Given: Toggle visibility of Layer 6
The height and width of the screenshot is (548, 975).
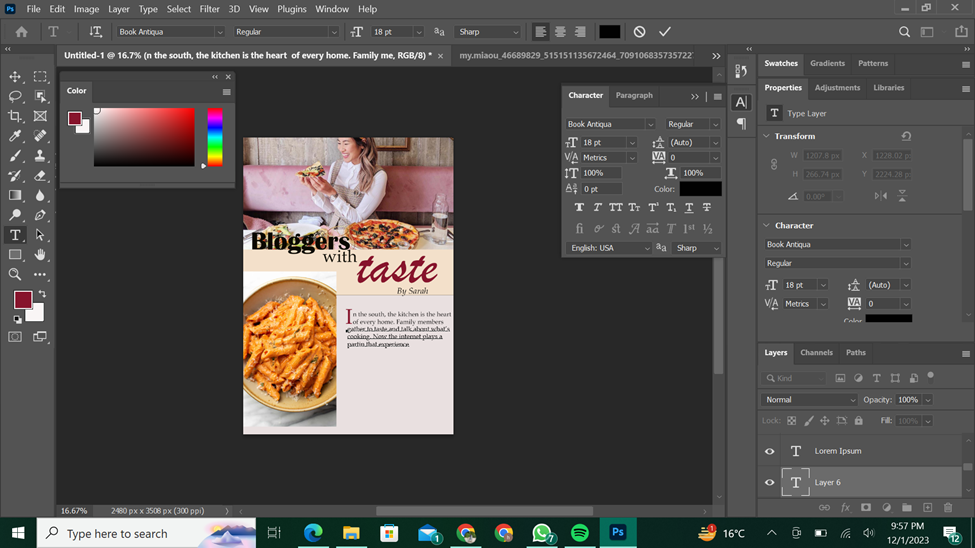Looking at the screenshot, I should coord(769,482).
